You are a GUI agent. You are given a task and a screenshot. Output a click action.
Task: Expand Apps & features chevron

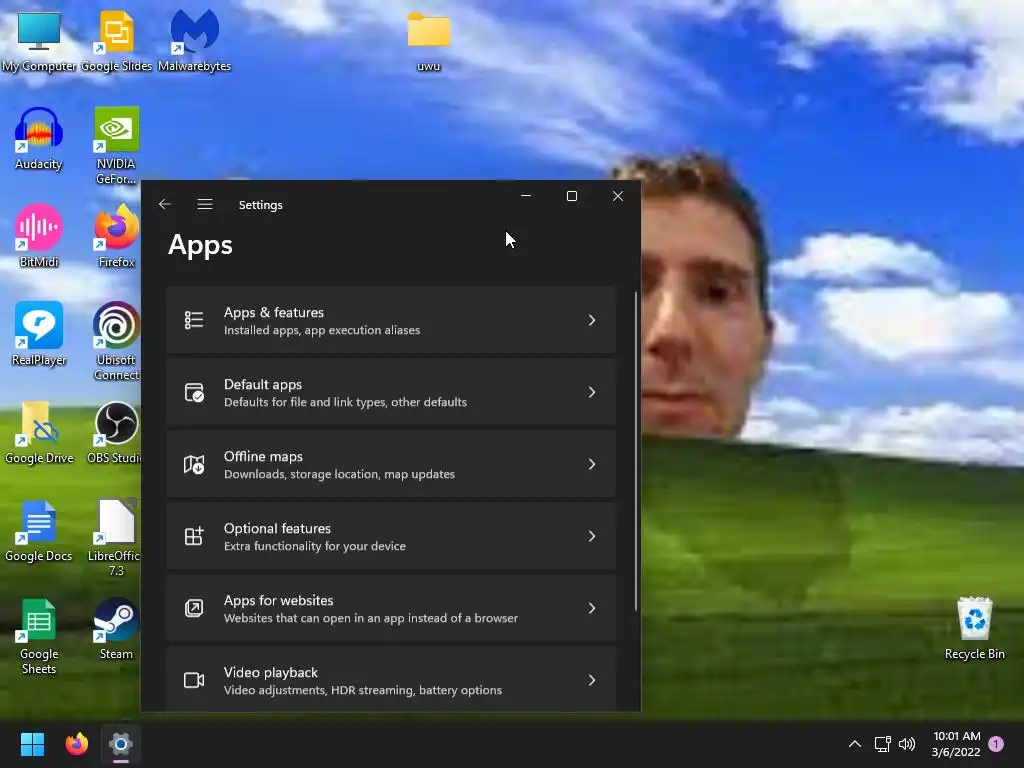pyautogui.click(x=592, y=320)
